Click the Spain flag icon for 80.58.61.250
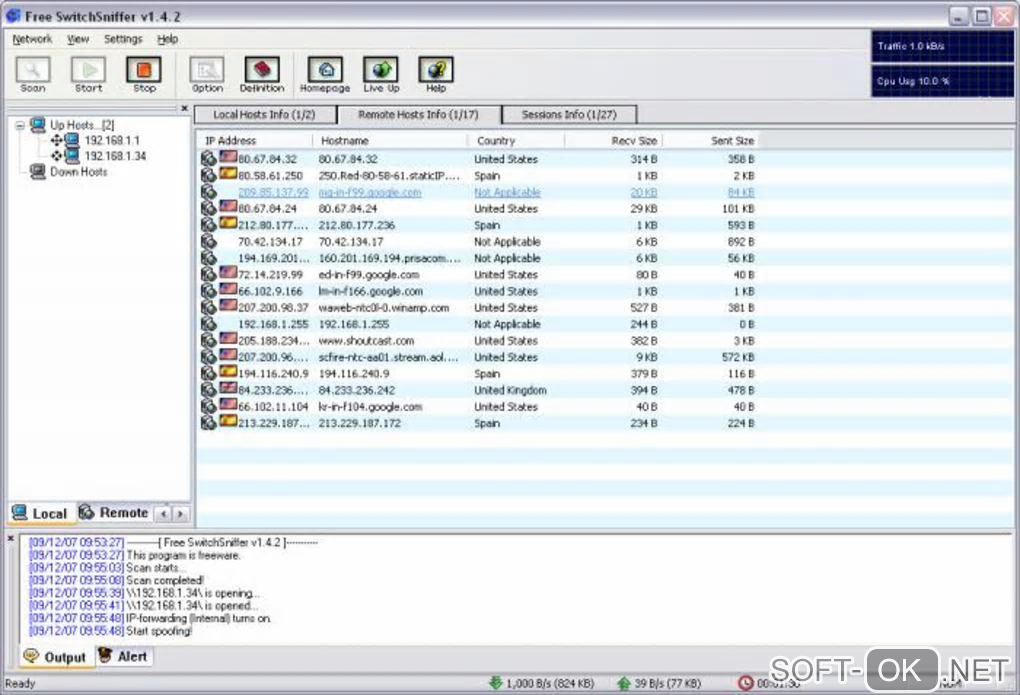The image size is (1020, 695). click(228, 174)
